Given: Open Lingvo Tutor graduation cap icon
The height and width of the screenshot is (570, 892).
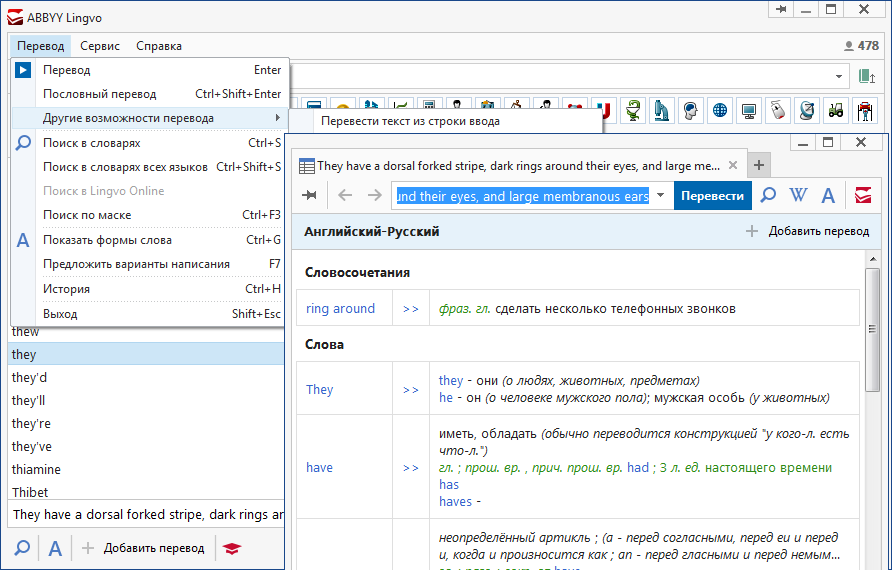Looking at the screenshot, I should point(232,548).
